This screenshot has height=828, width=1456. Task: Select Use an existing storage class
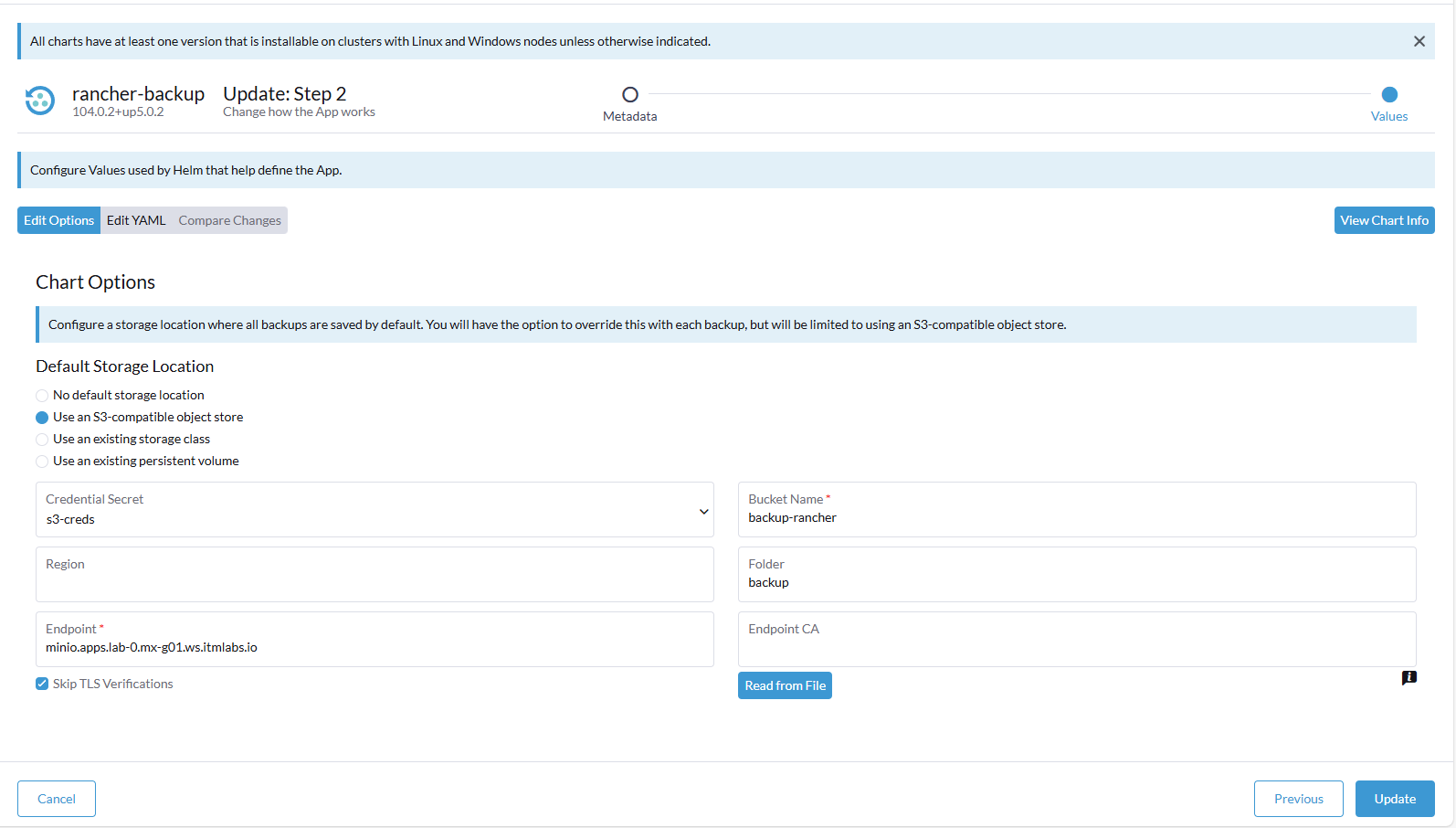(42, 440)
